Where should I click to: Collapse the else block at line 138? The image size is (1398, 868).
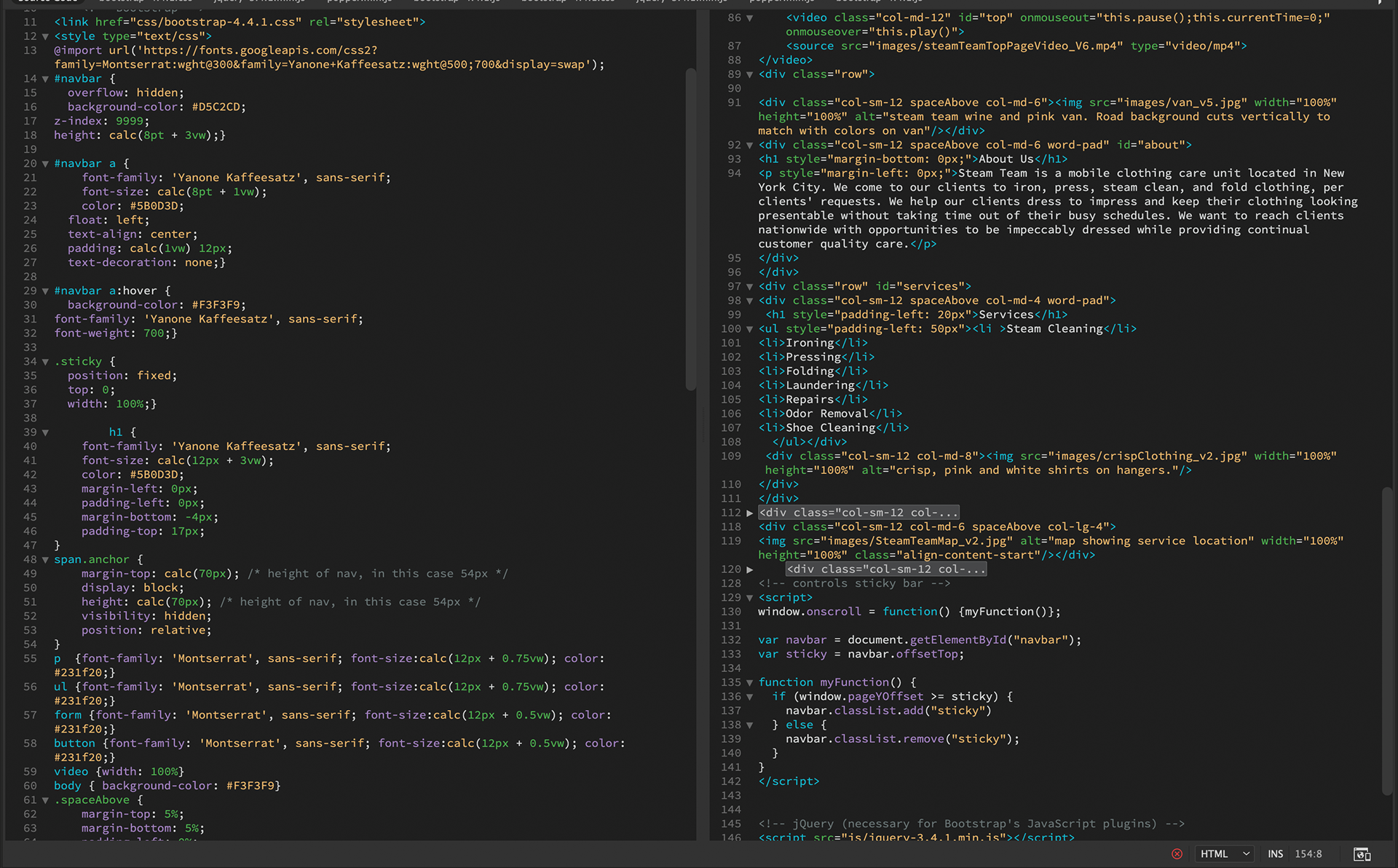tap(749, 725)
